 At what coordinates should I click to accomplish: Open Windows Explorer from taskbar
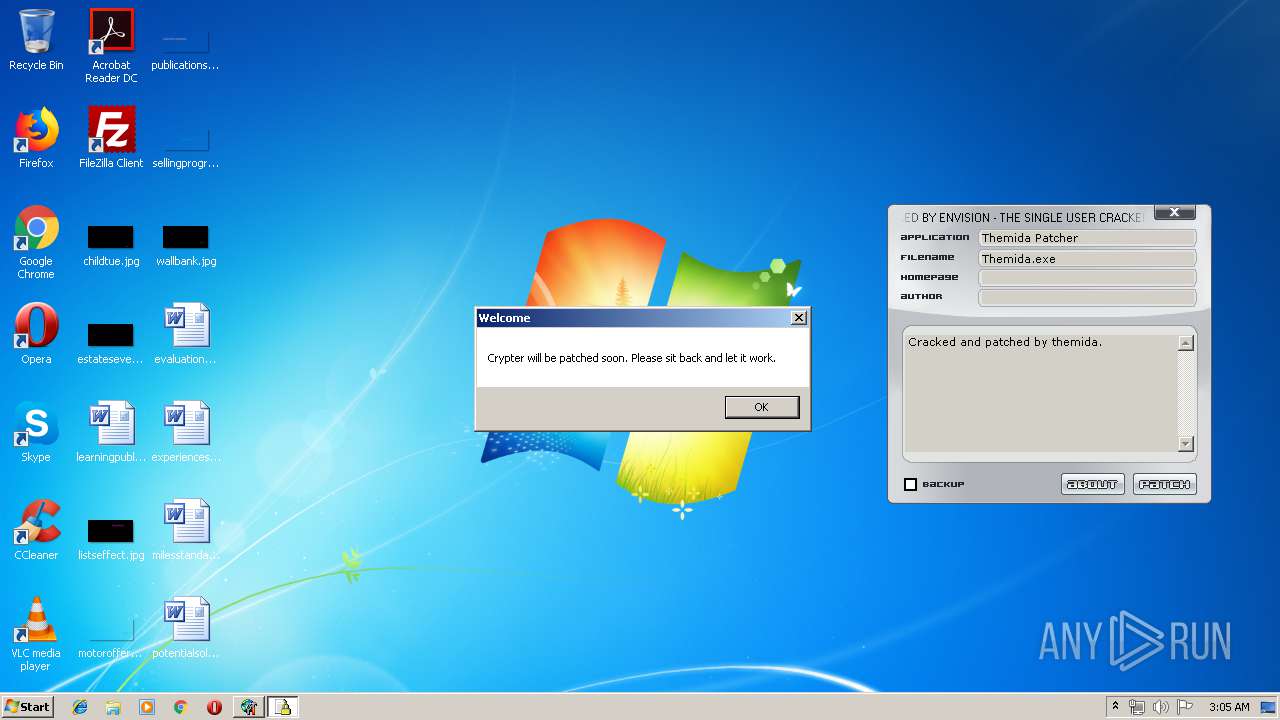click(x=113, y=707)
